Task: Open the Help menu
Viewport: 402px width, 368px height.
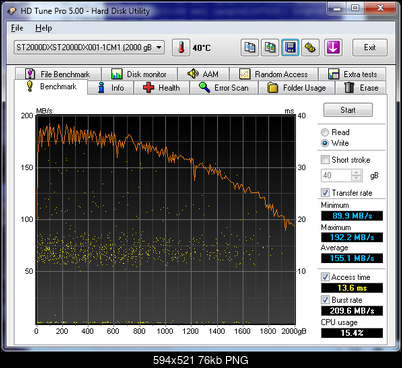Action: point(44,28)
